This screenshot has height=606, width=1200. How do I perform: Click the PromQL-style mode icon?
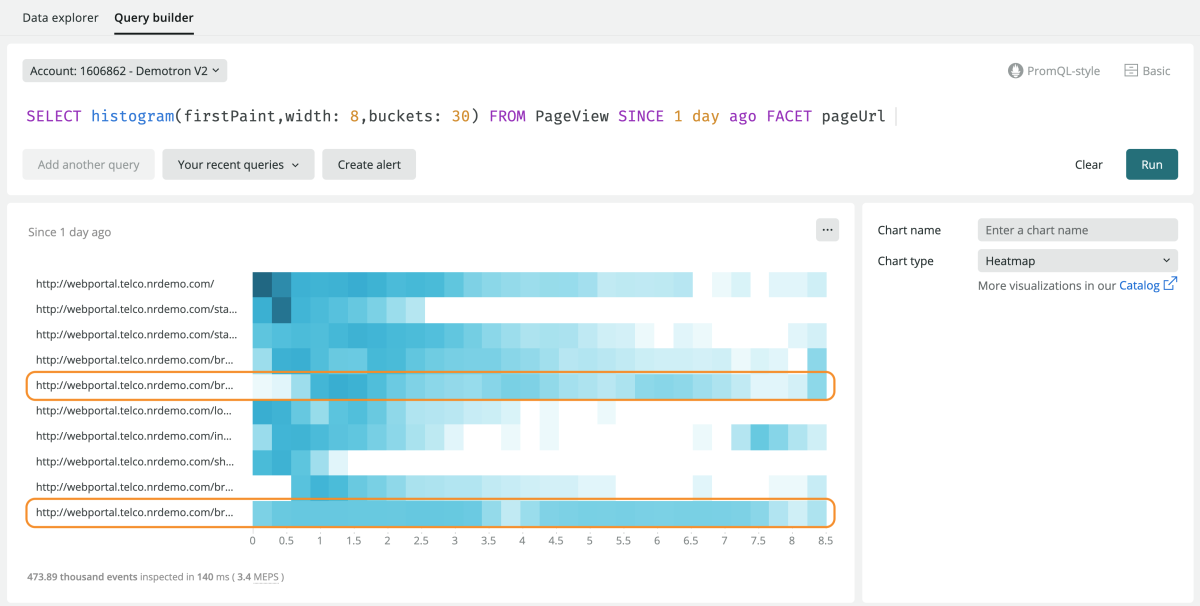[1016, 71]
